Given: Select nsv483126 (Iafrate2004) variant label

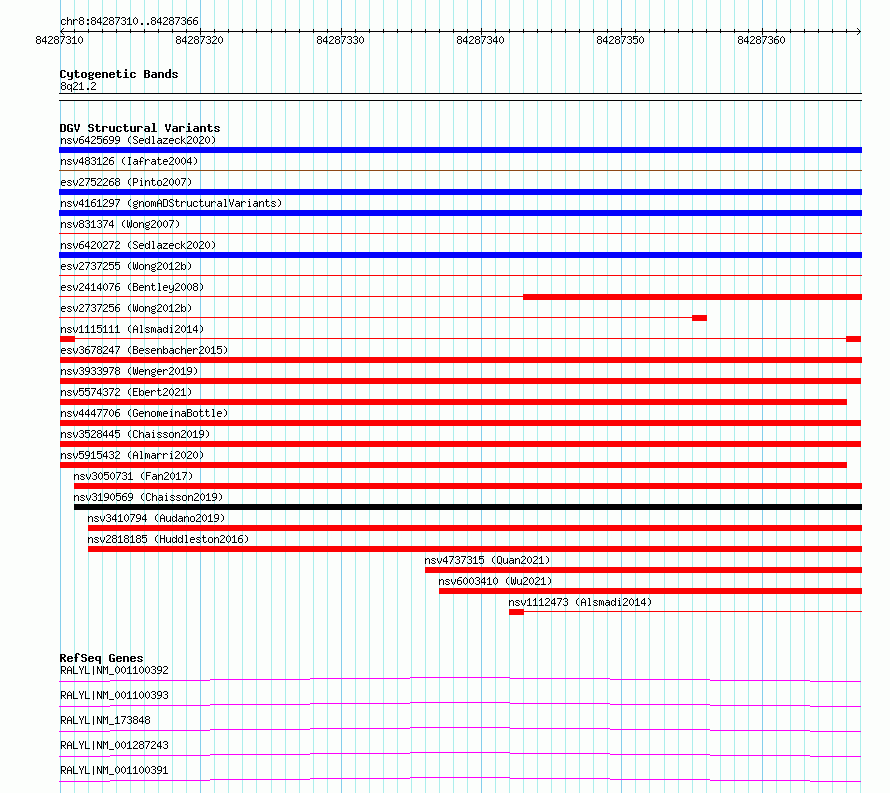Looking at the screenshot, I should 129,161.
